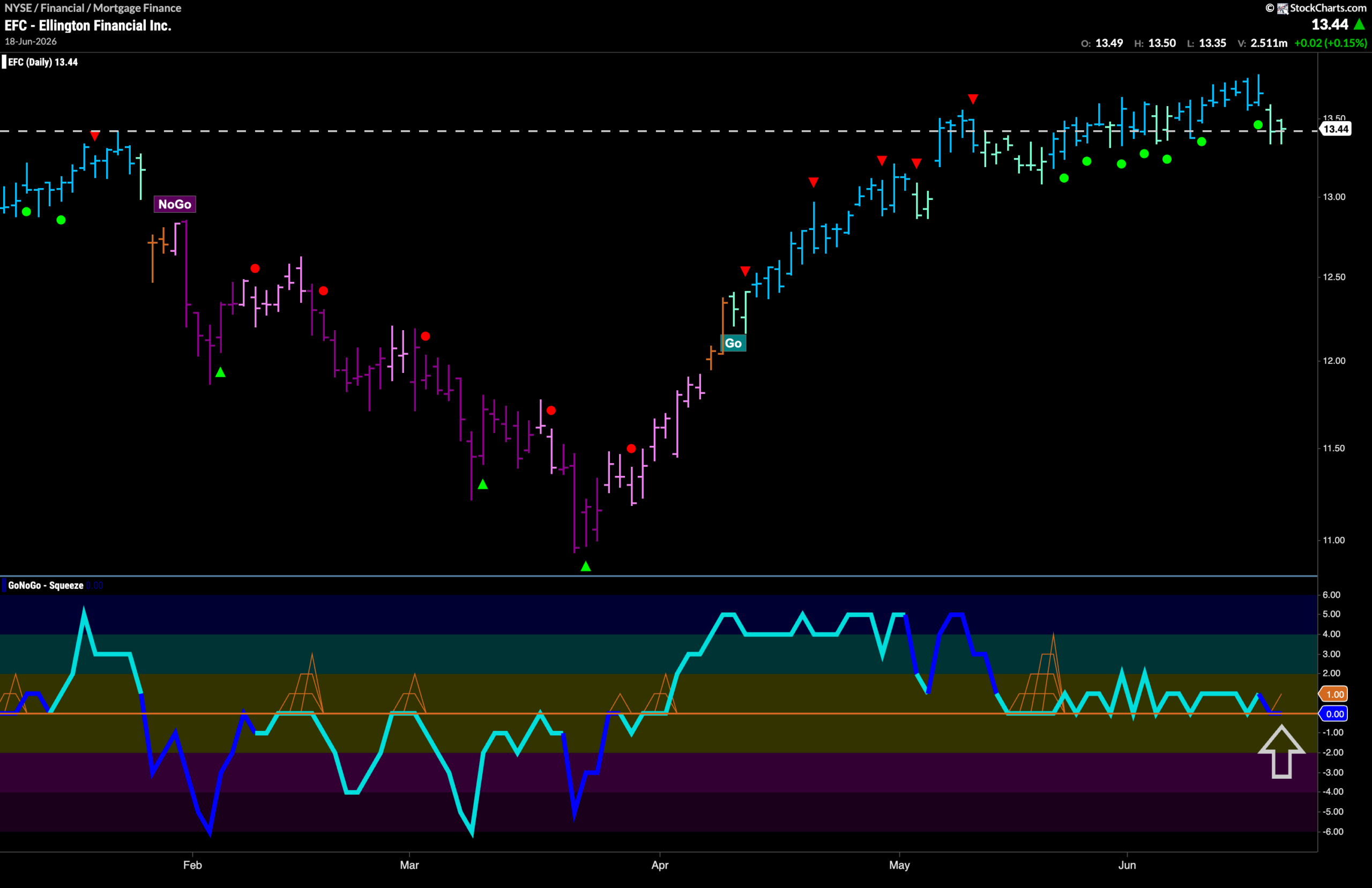Click the open value 'O: 13.49'
1372x888 pixels.
click(x=1102, y=43)
